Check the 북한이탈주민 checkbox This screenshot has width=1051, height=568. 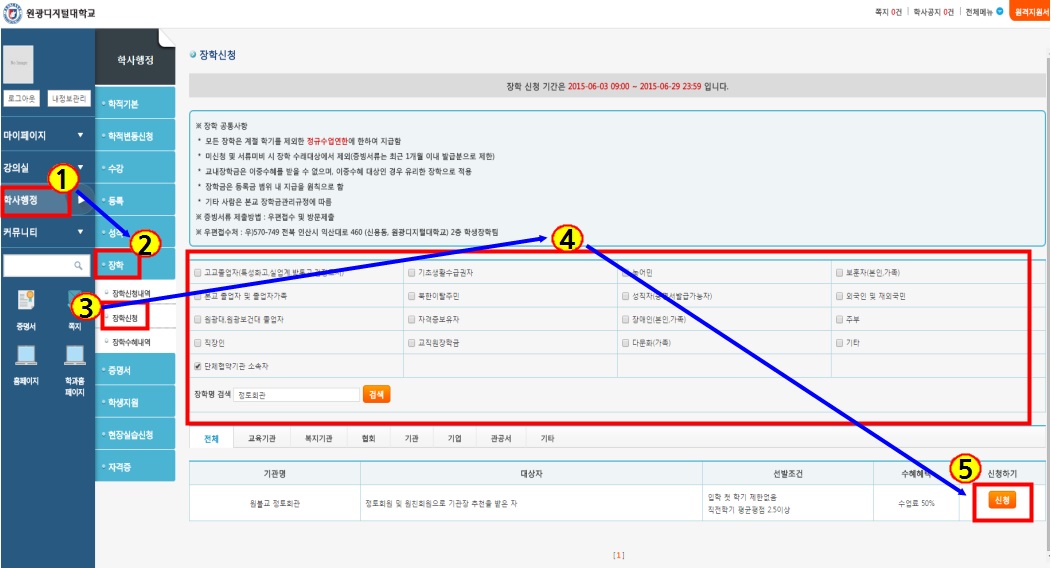(412, 296)
